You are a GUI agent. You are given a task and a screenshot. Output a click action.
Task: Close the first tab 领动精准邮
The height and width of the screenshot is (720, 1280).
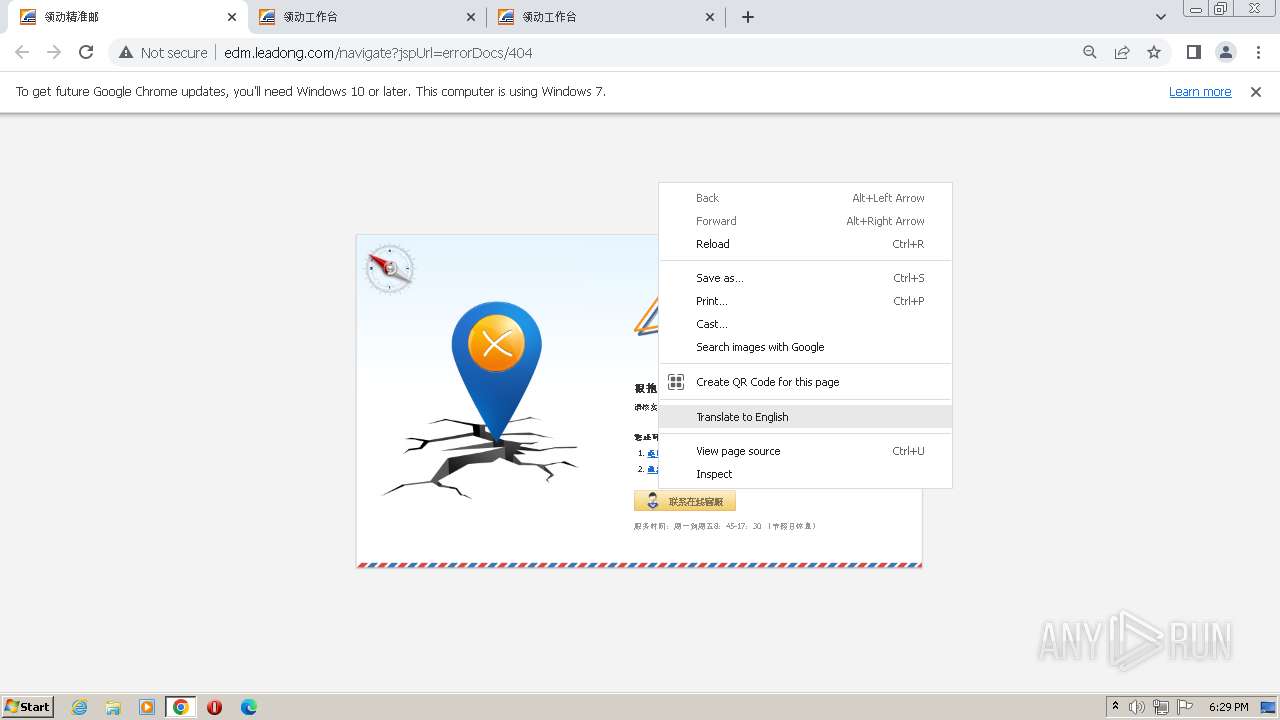pyautogui.click(x=232, y=17)
